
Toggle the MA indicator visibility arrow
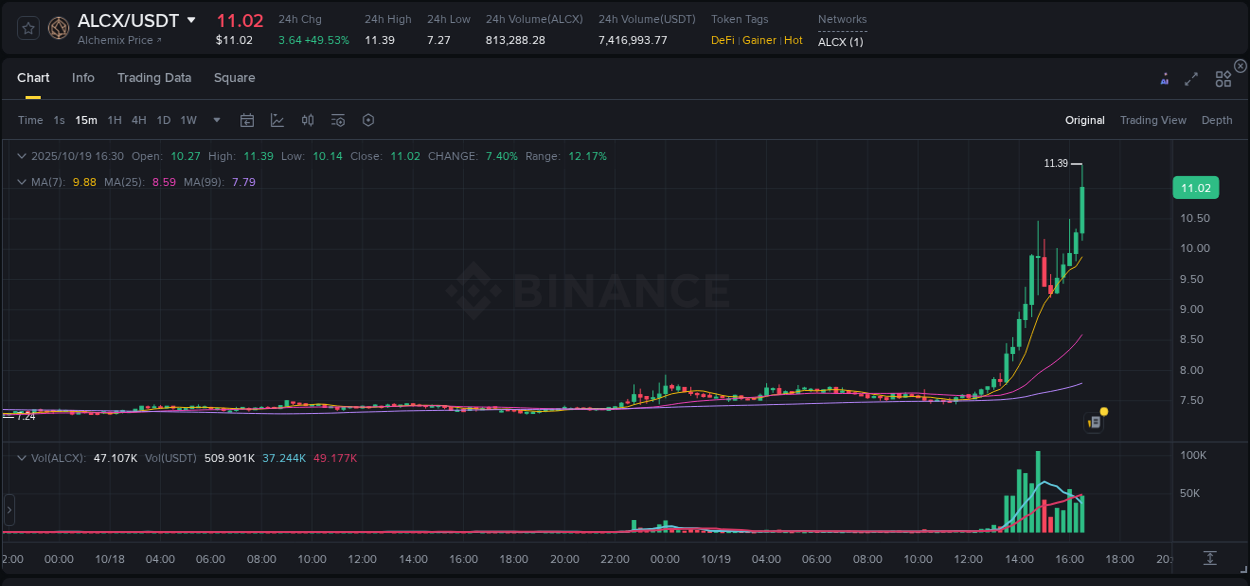click(x=22, y=182)
